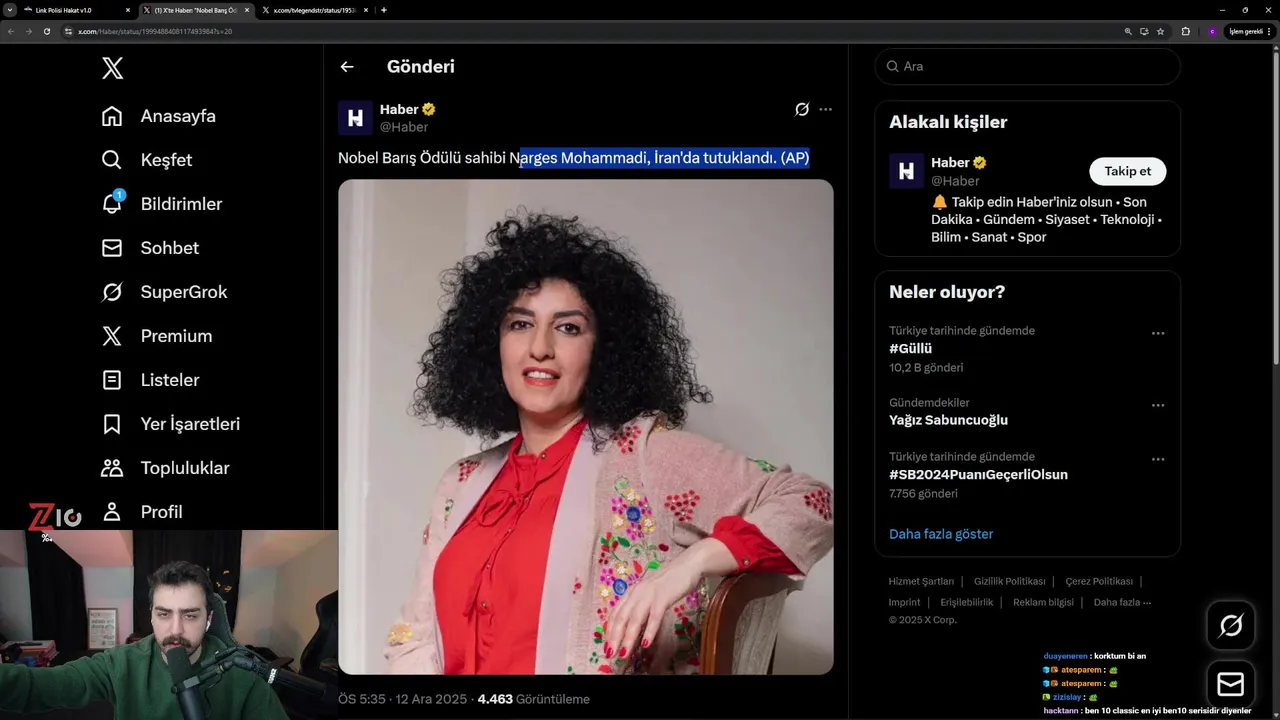1280x720 pixels.
Task: Open a new browser tab
Action: 384,10
